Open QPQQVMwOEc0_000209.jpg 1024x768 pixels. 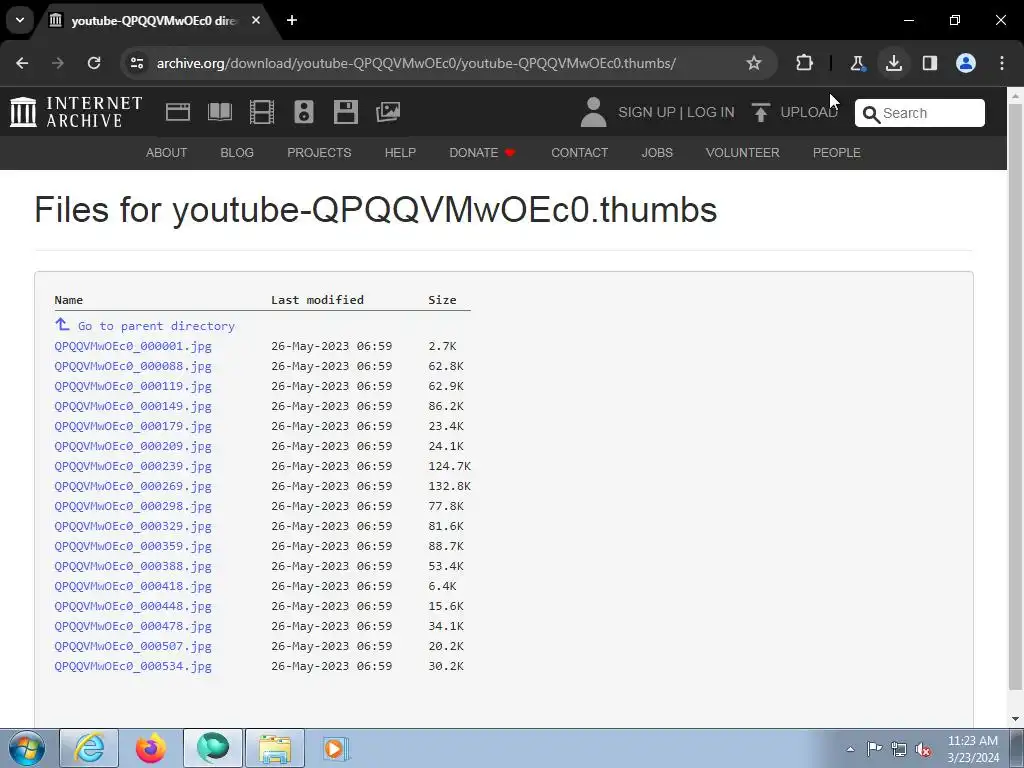point(133,446)
